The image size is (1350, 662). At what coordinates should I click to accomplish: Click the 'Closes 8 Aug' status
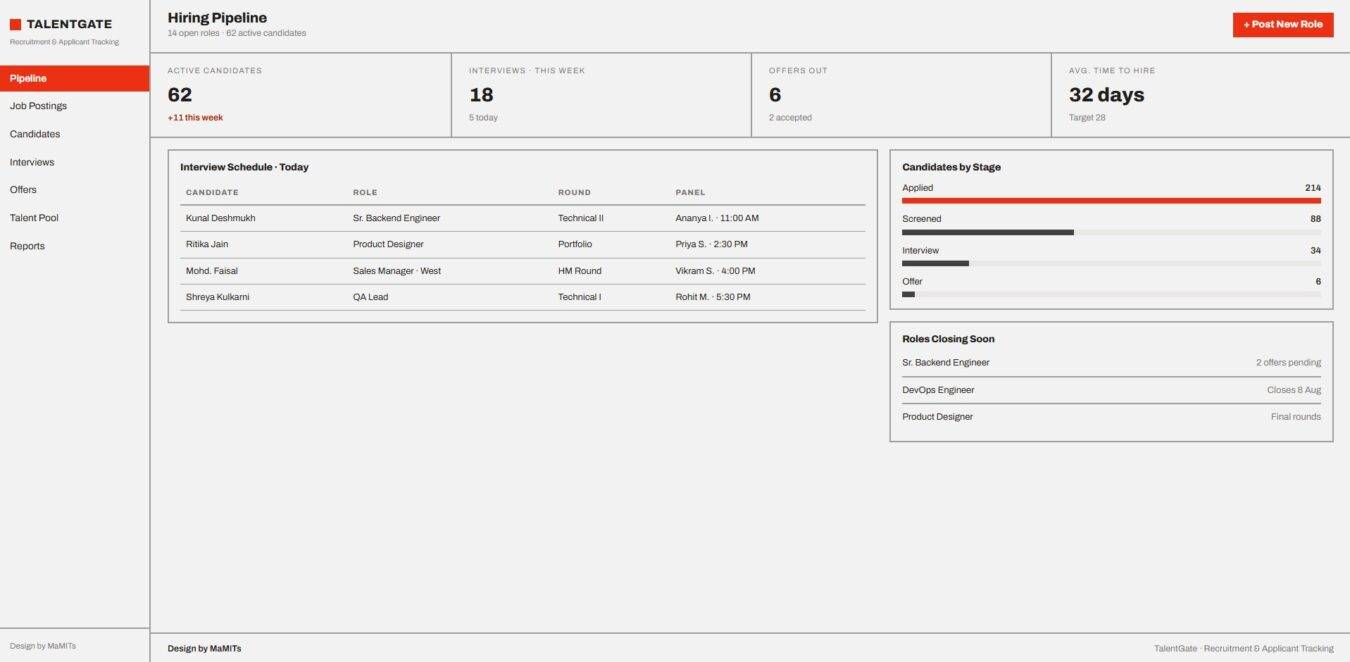(x=1294, y=390)
